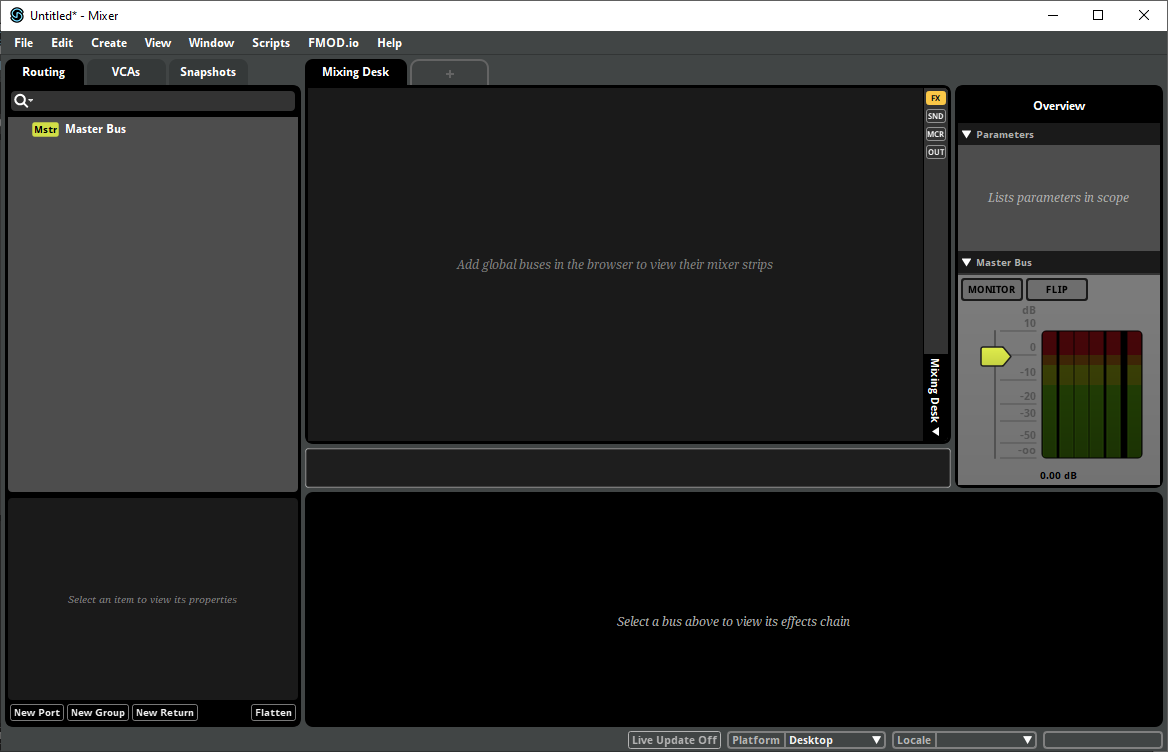Toggle the FX section button in mixing desk
1168x752 pixels.
pos(936,98)
